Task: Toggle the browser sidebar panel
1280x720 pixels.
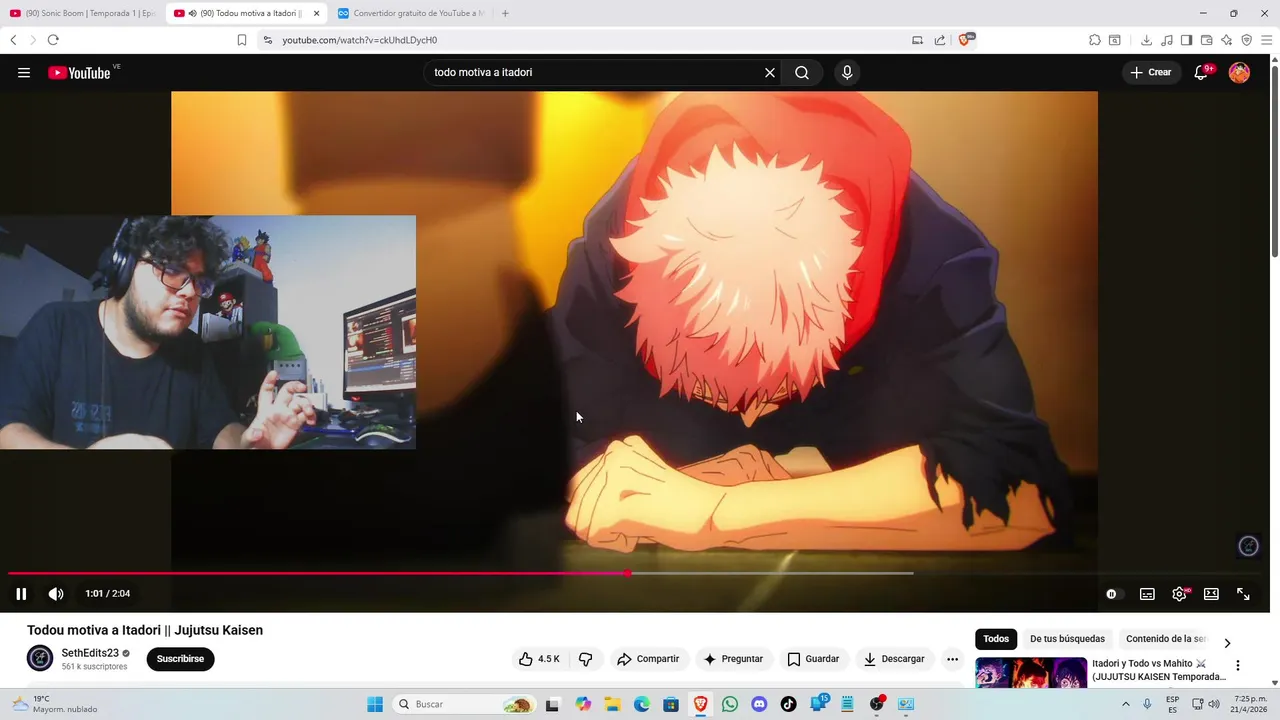Action: pos(1186,40)
